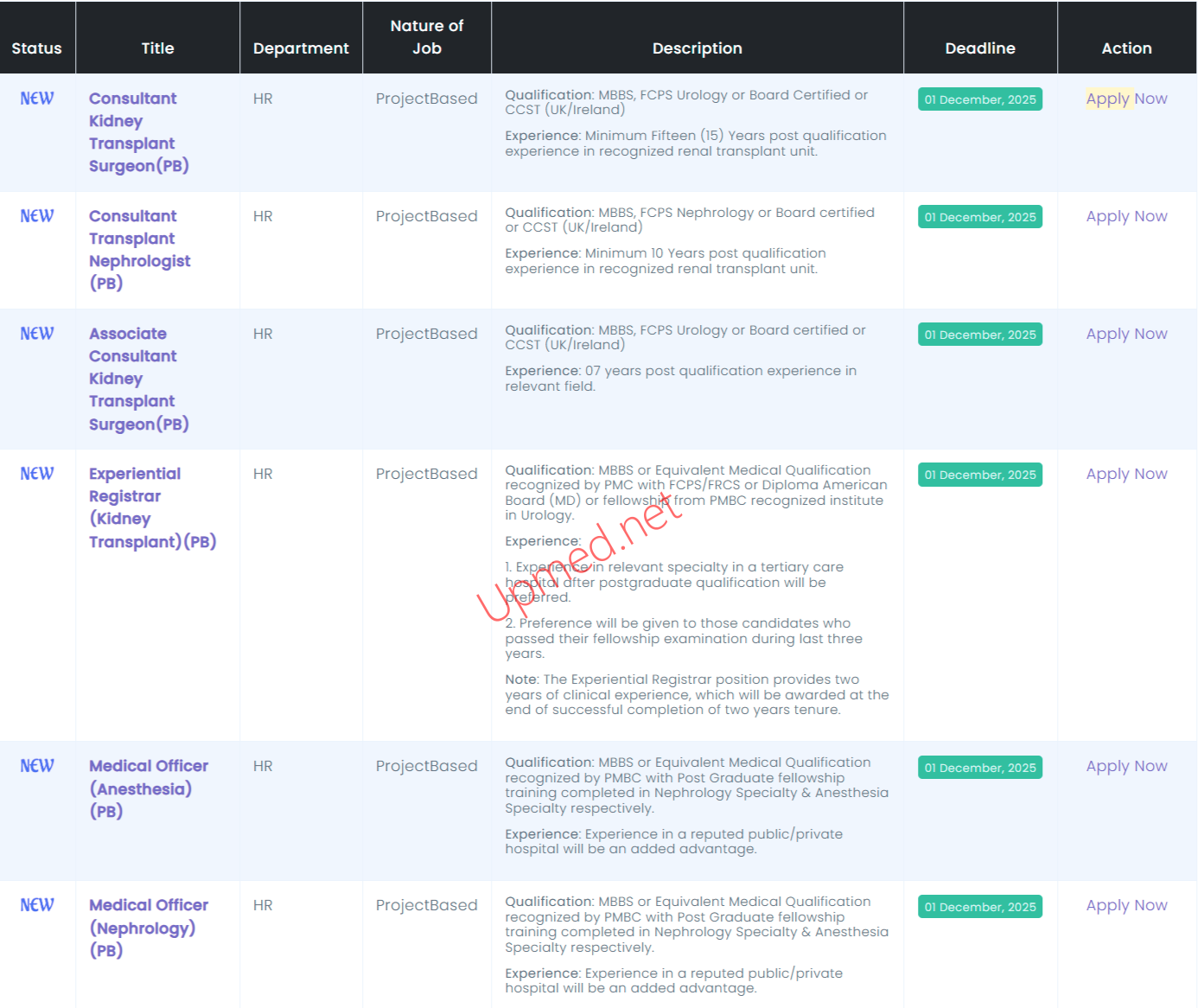Click the Deadline column header

(x=979, y=48)
